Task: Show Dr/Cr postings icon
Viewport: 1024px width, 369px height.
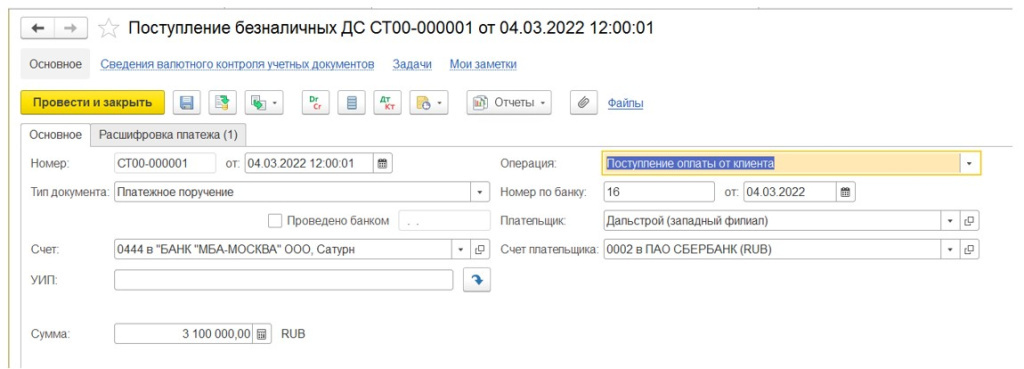Action: coord(315,103)
